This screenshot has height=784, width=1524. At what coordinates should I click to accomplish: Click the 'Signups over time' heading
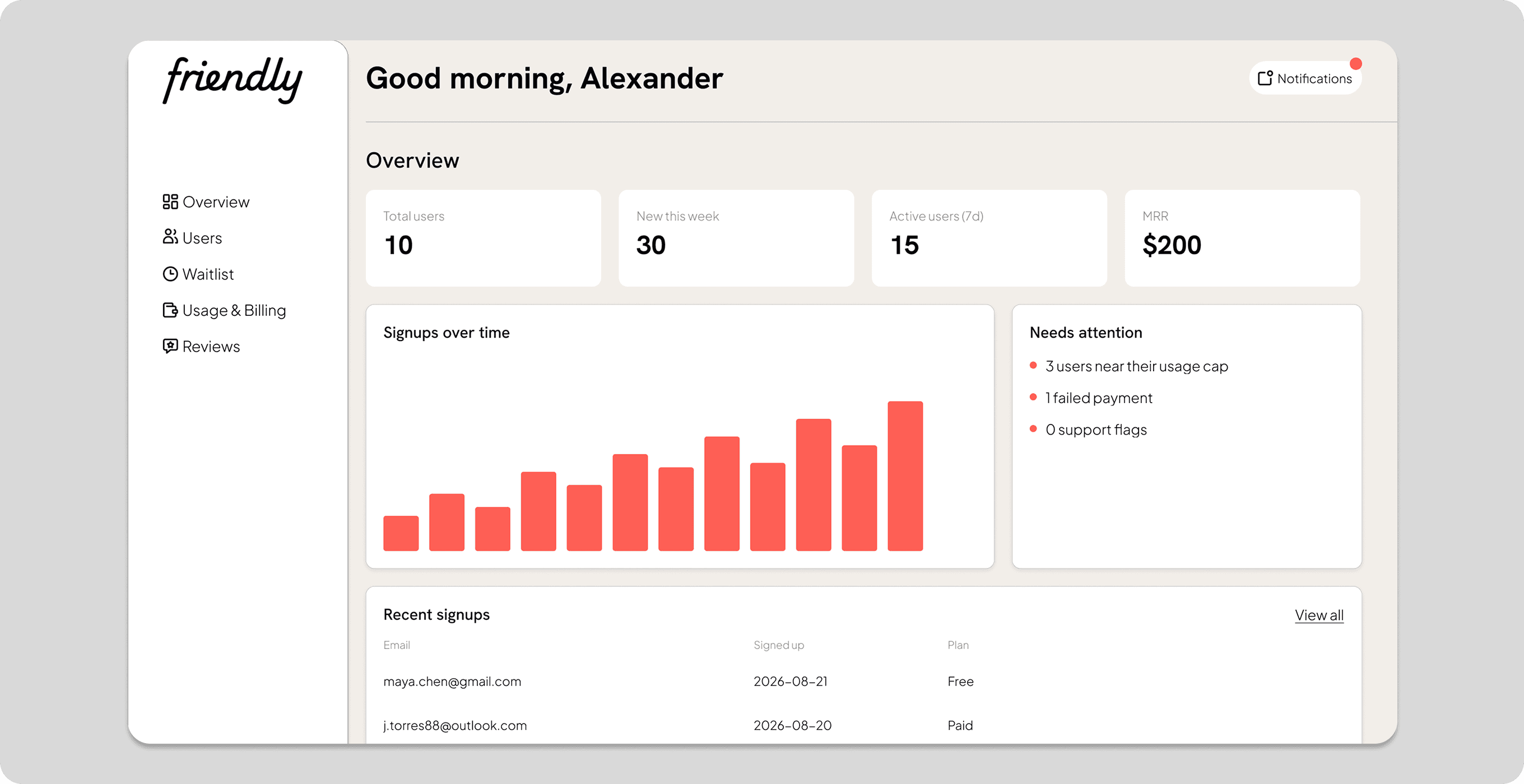pyautogui.click(x=446, y=332)
